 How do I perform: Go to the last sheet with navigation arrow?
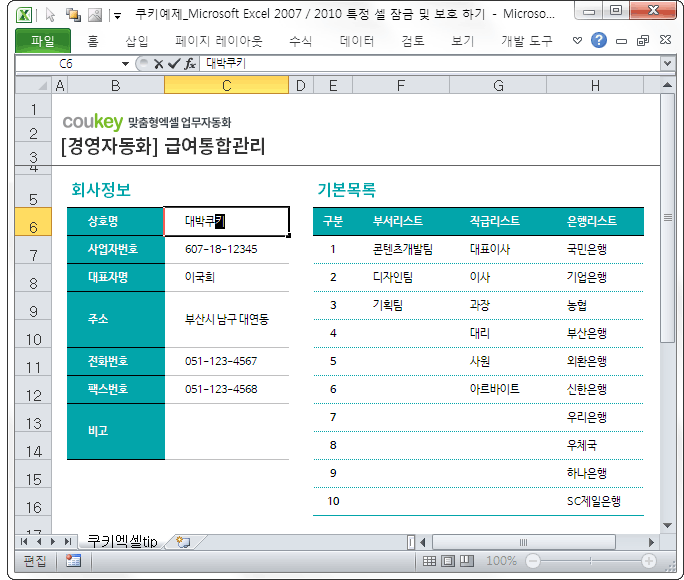point(68,542)
